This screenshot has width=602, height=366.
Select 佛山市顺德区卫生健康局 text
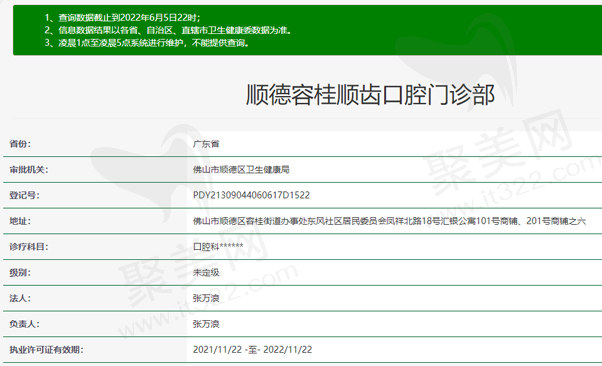point(241,170)
